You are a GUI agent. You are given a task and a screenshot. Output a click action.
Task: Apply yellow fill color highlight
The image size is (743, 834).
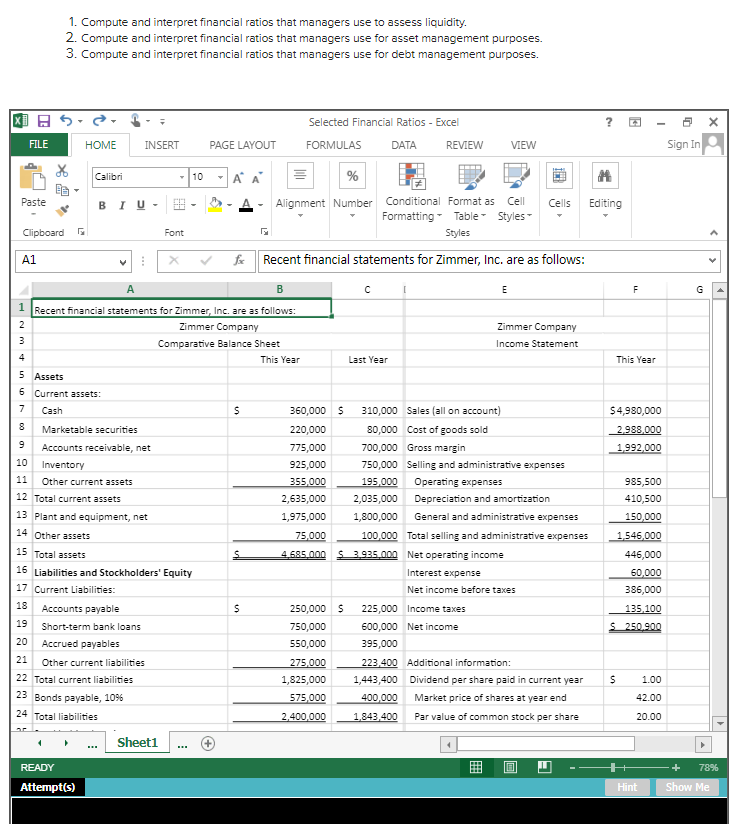(x=215, y=205)
